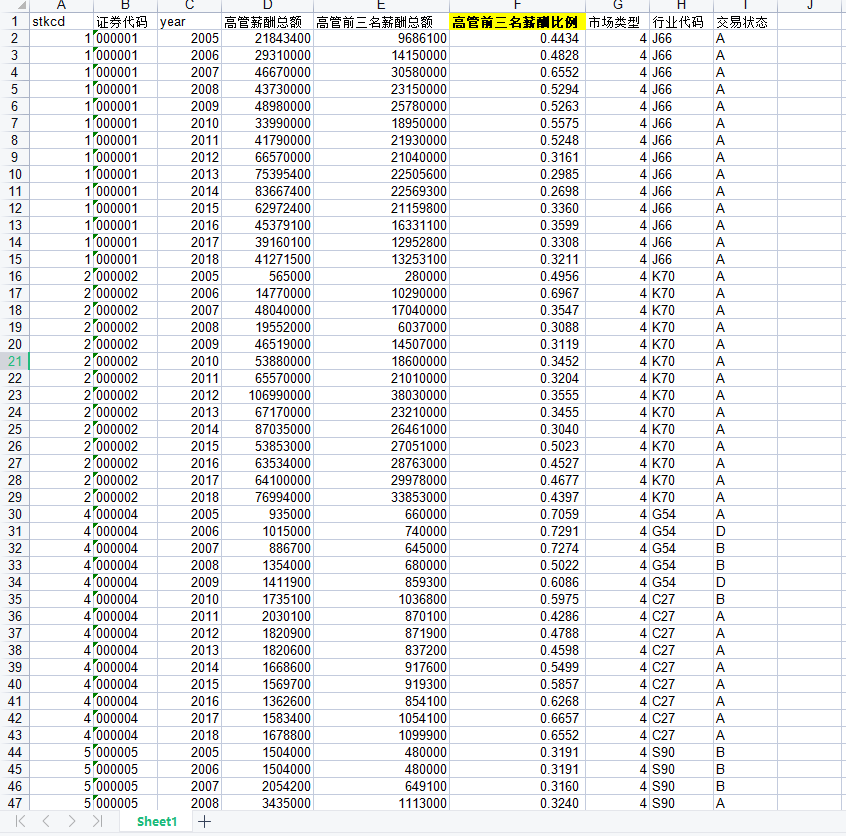Screen dimensions: 846x836
Task: Open the Sheet1 tab
Action: (157, 821)
